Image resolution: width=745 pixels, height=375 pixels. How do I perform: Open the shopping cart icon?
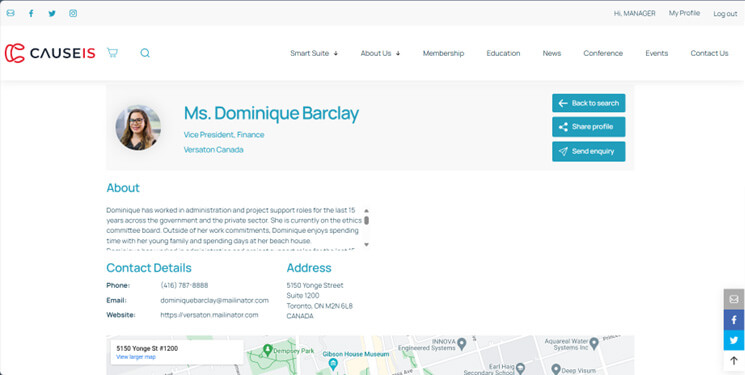point(112,53)
